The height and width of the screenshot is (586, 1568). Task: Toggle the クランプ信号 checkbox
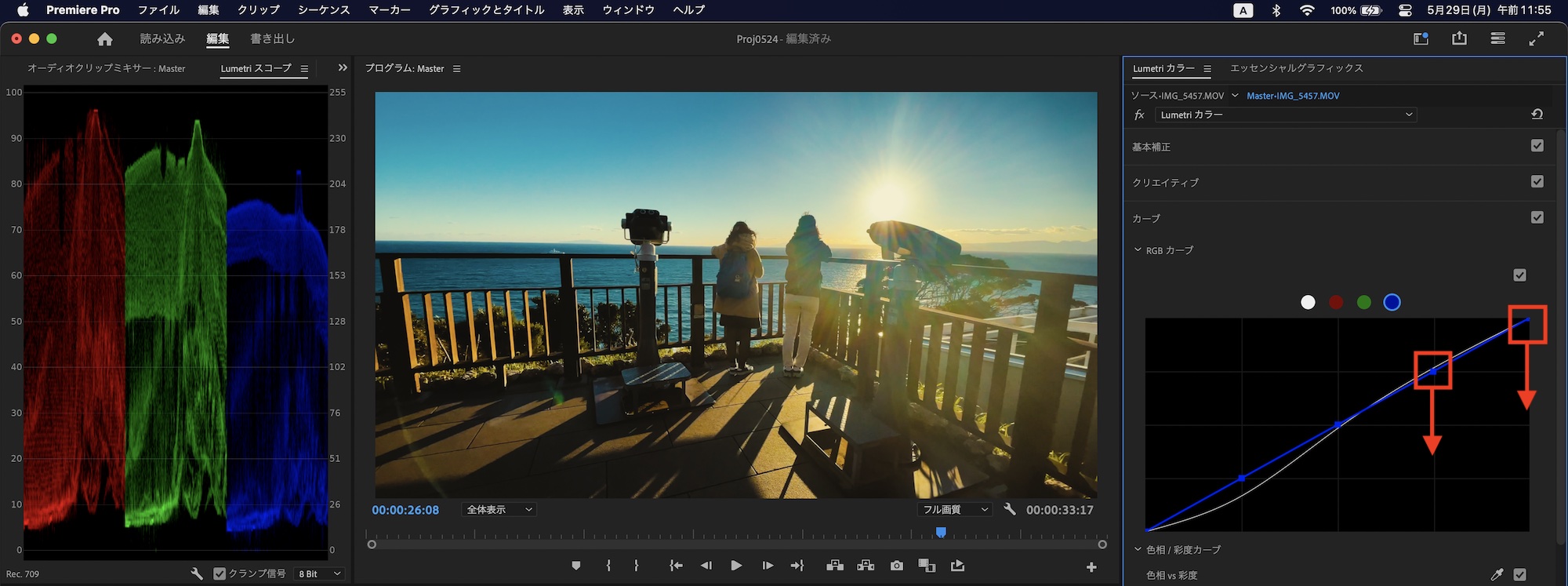220,574
